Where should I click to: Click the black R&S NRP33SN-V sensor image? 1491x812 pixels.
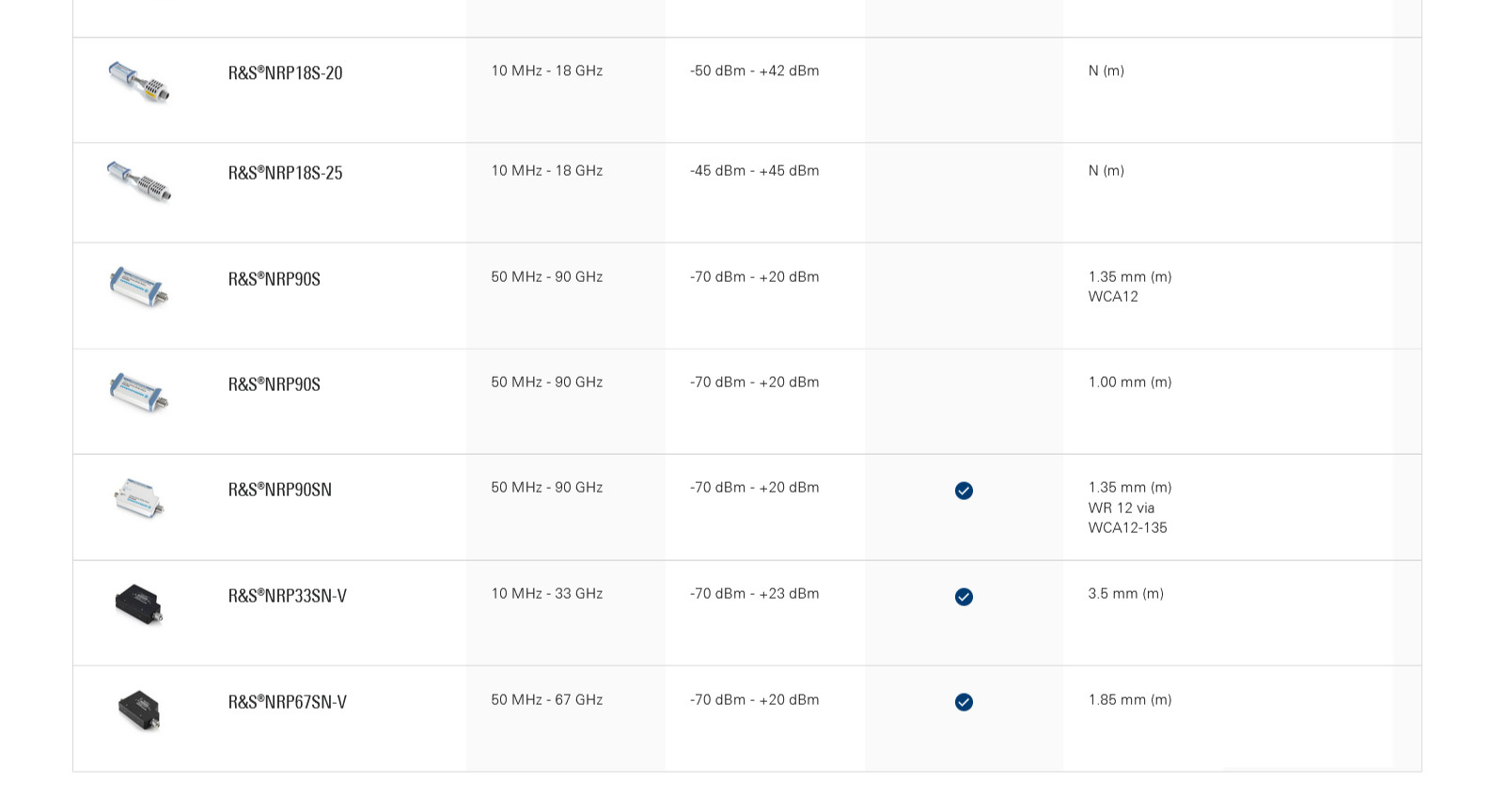[x=138, y=603]
